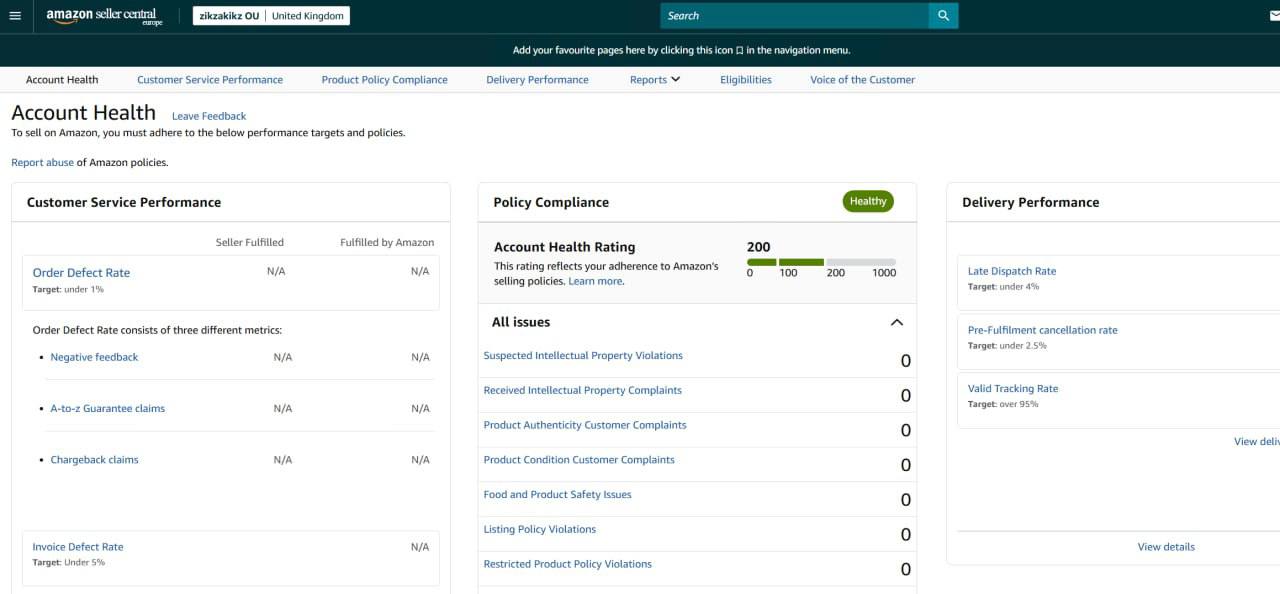Open the Reports dropdown menu
1280x594 pixels.
coord(655,80)
